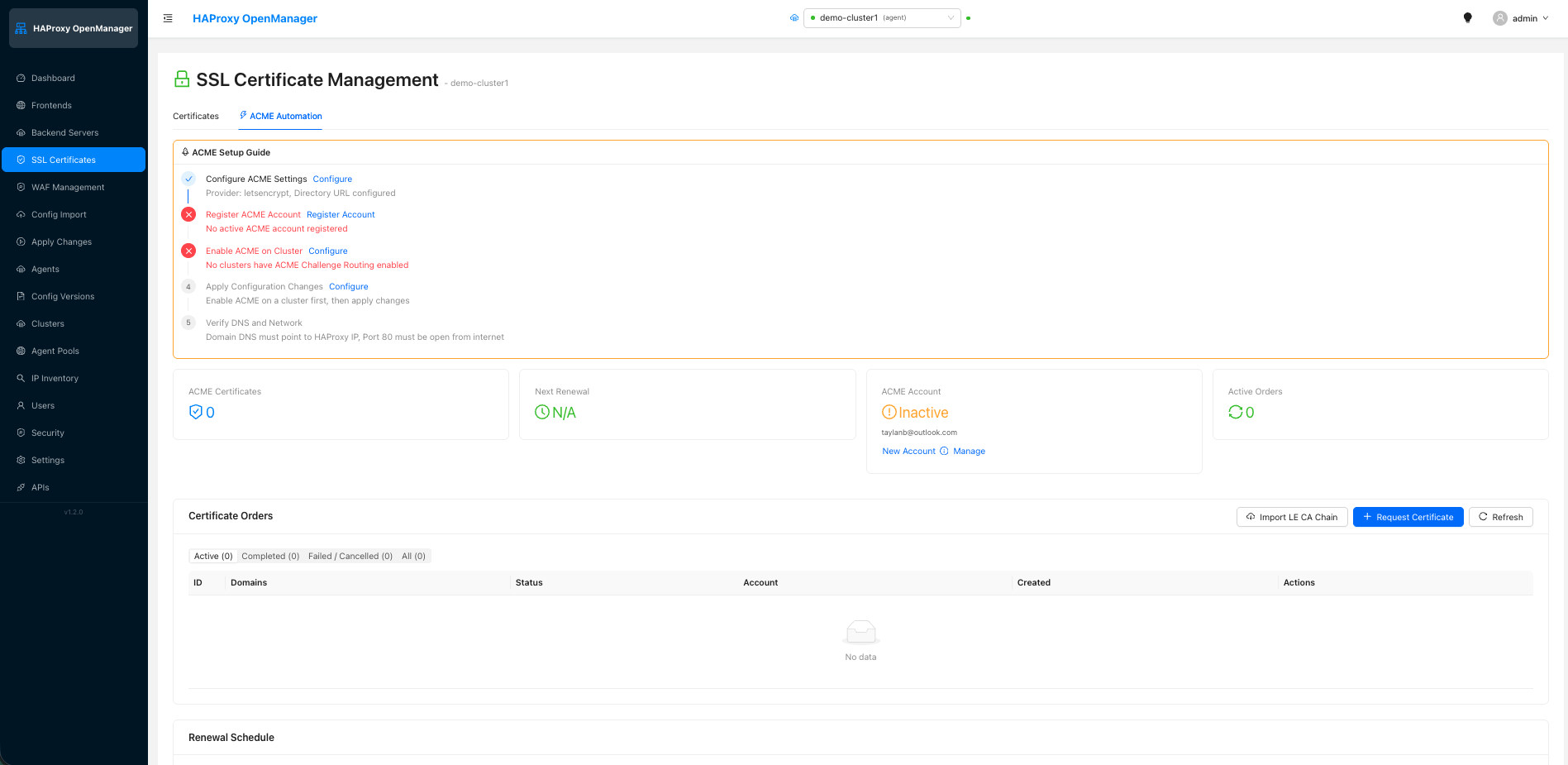
Task: Click Configure link for Enable ACME on Cluster
Action: (328, 251)
